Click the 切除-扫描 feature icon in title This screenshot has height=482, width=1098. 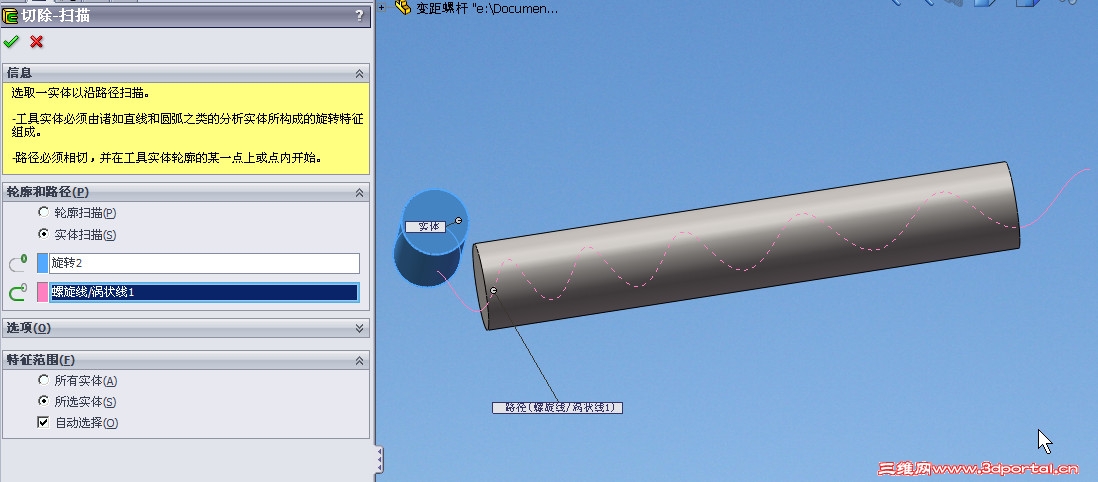point(10,15)
